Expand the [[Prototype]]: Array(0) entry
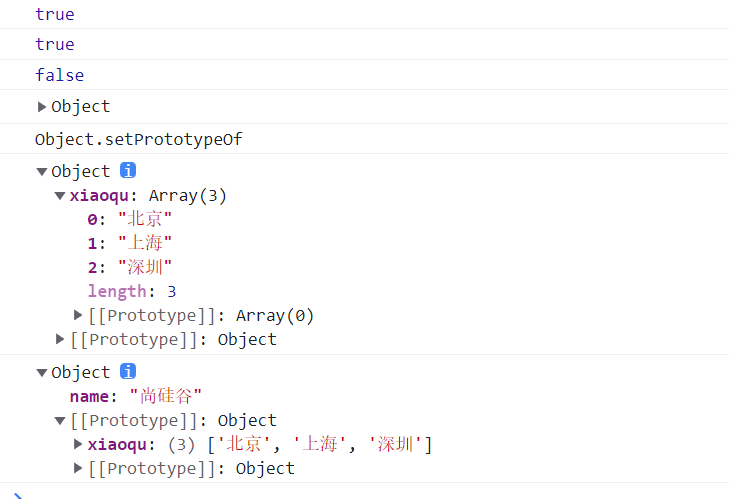 [78, 316]
